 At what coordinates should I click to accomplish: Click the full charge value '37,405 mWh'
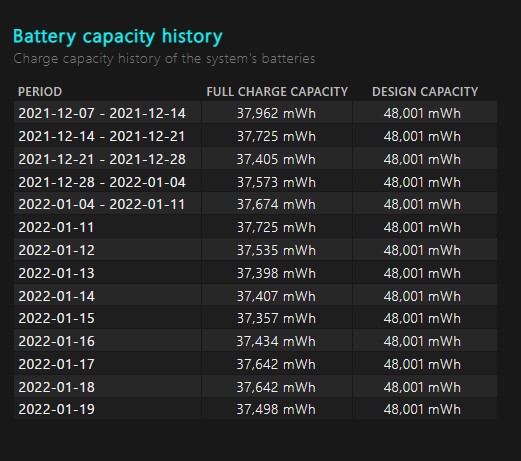(276, 159)
